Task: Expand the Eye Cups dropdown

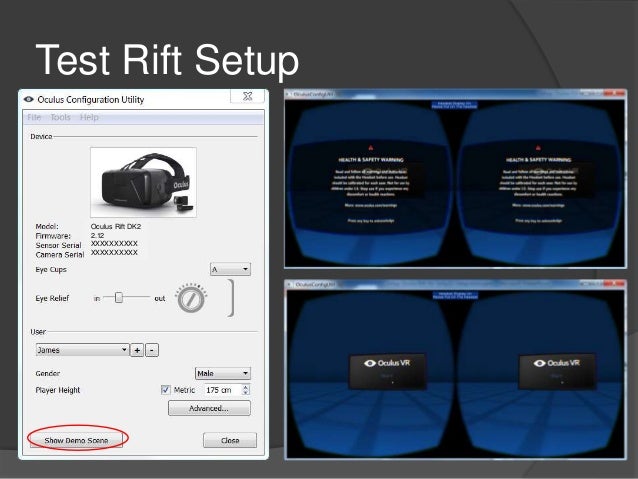Action: (230, 269)
